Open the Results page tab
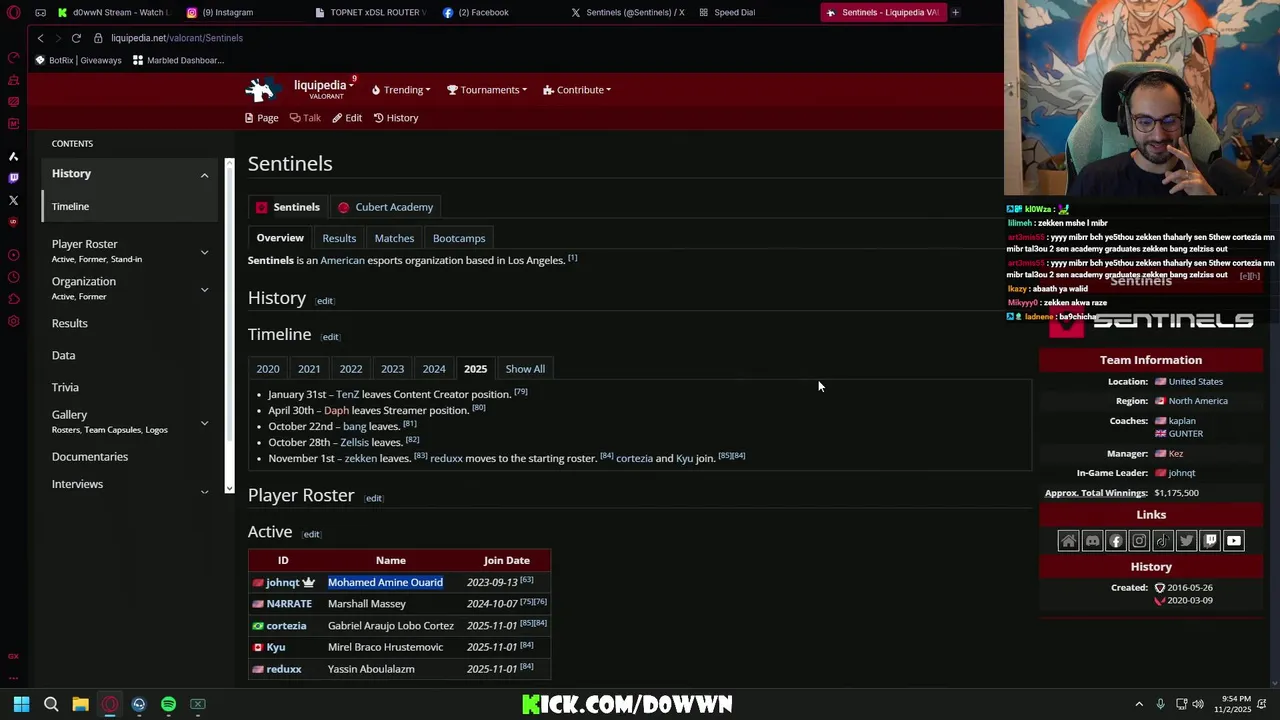1280x720 pixels. tap(339, 238)
